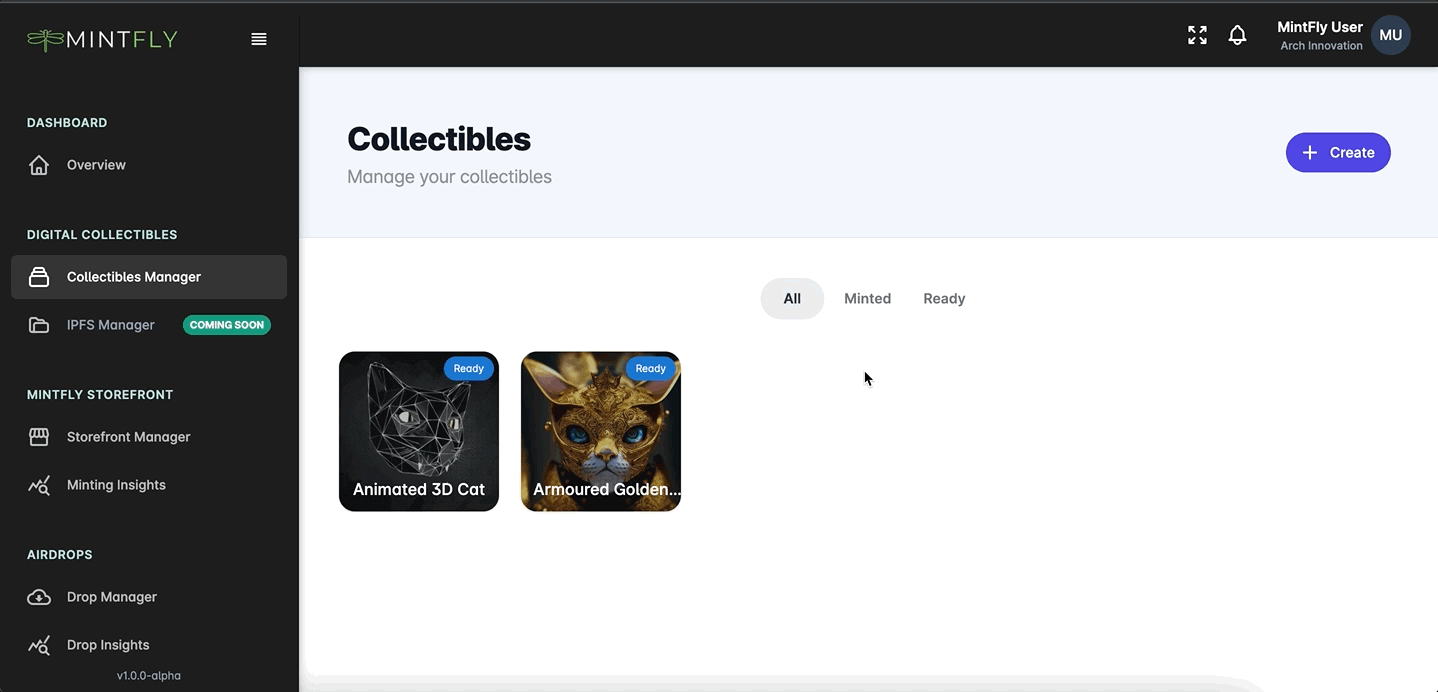Image resolution: width=1438 pixels, height=692 pixels.
Task: Click the Overview home icon
Action: [39, 165]
